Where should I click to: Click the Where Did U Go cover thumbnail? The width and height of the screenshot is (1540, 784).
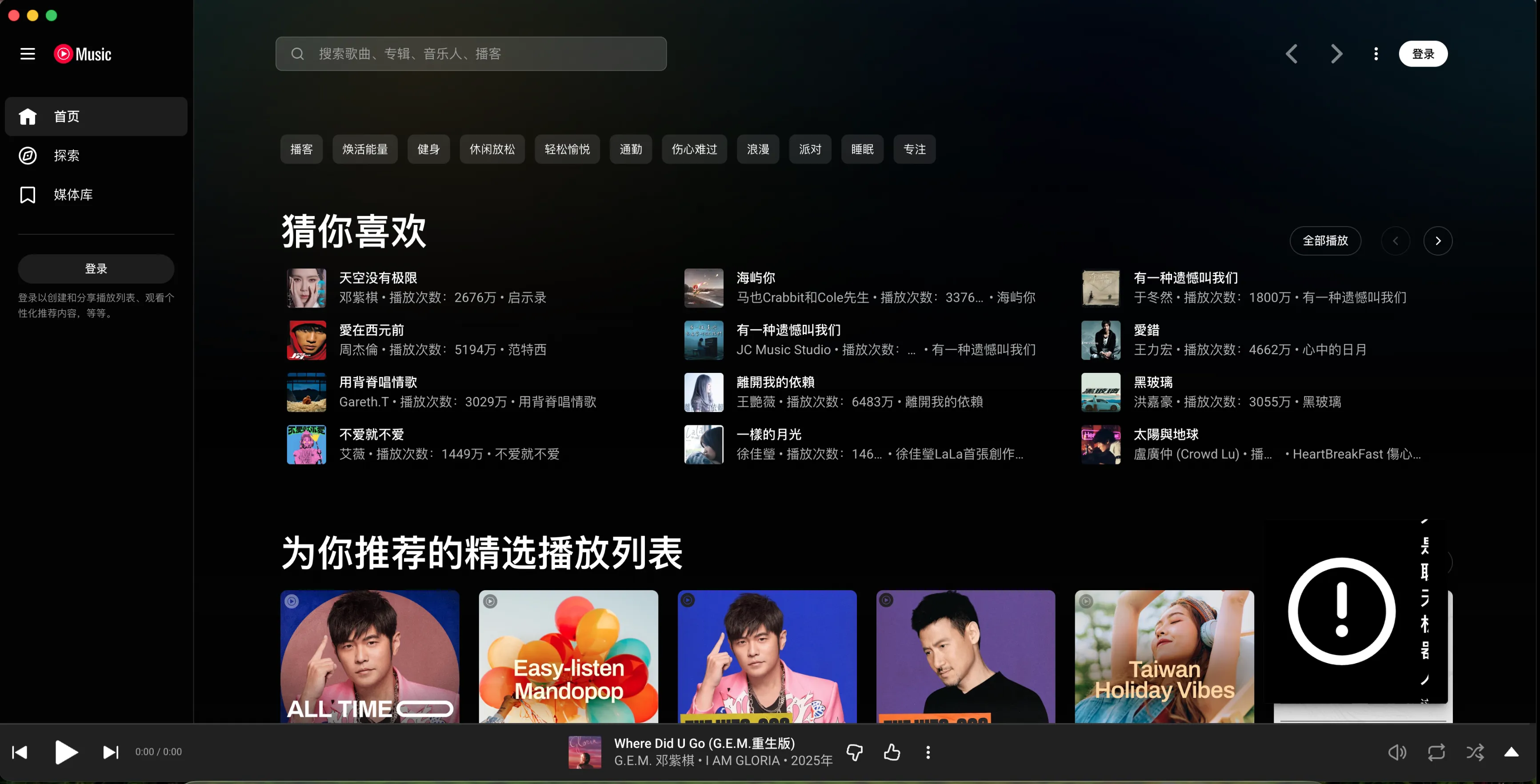585,752
